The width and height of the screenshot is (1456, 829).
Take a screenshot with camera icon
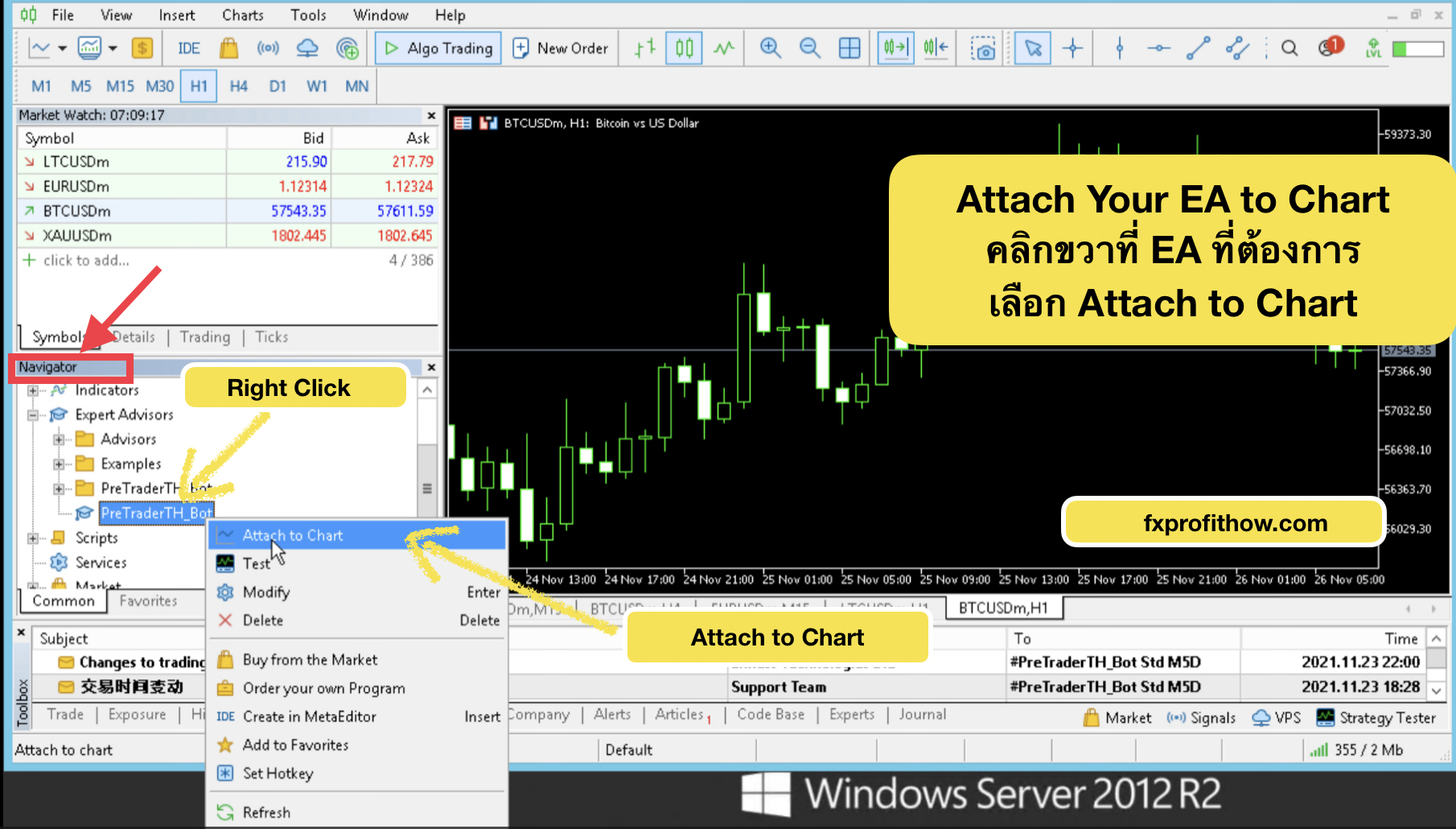point(983,48)
